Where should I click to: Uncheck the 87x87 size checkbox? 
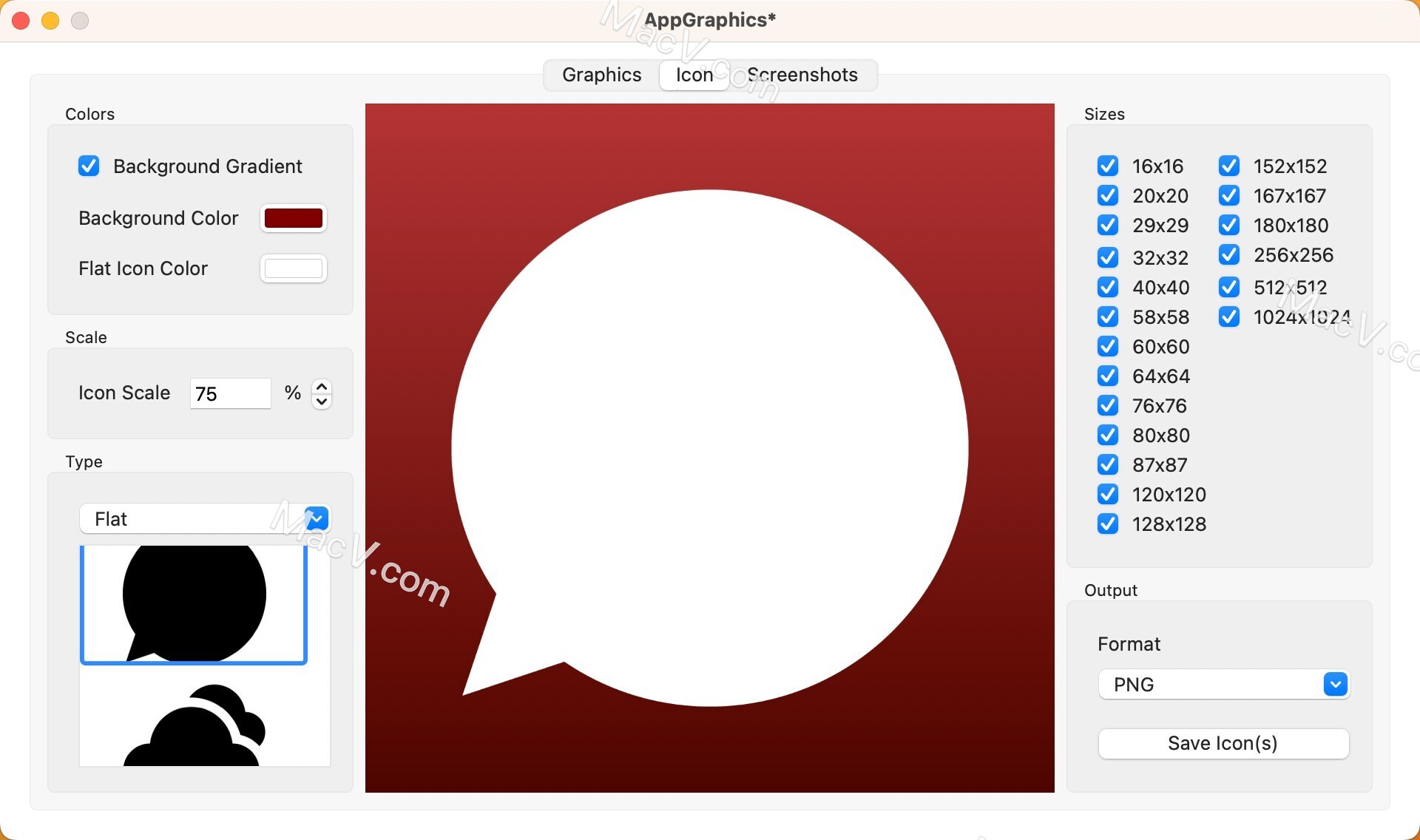coord(1108,464)
